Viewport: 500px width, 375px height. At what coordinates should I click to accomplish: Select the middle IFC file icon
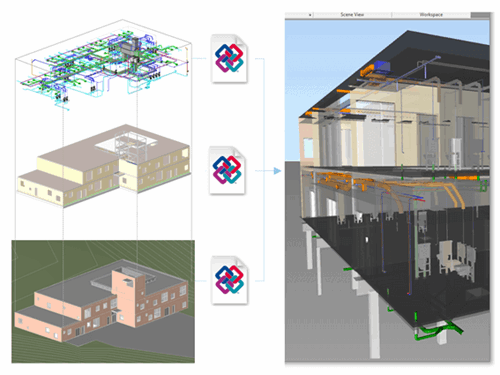[227, 170]
